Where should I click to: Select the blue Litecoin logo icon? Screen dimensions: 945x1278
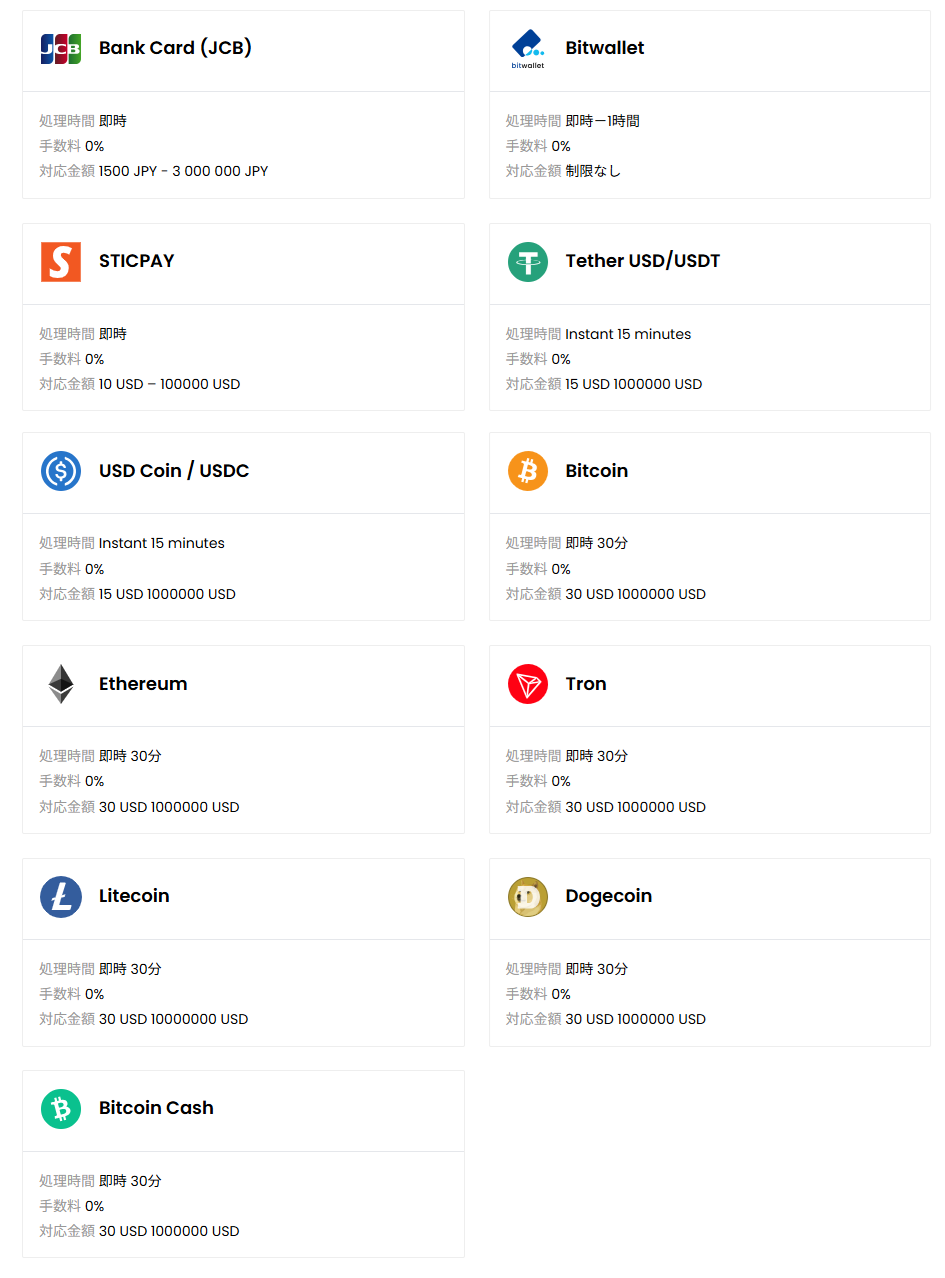click(x=61, y=897)
